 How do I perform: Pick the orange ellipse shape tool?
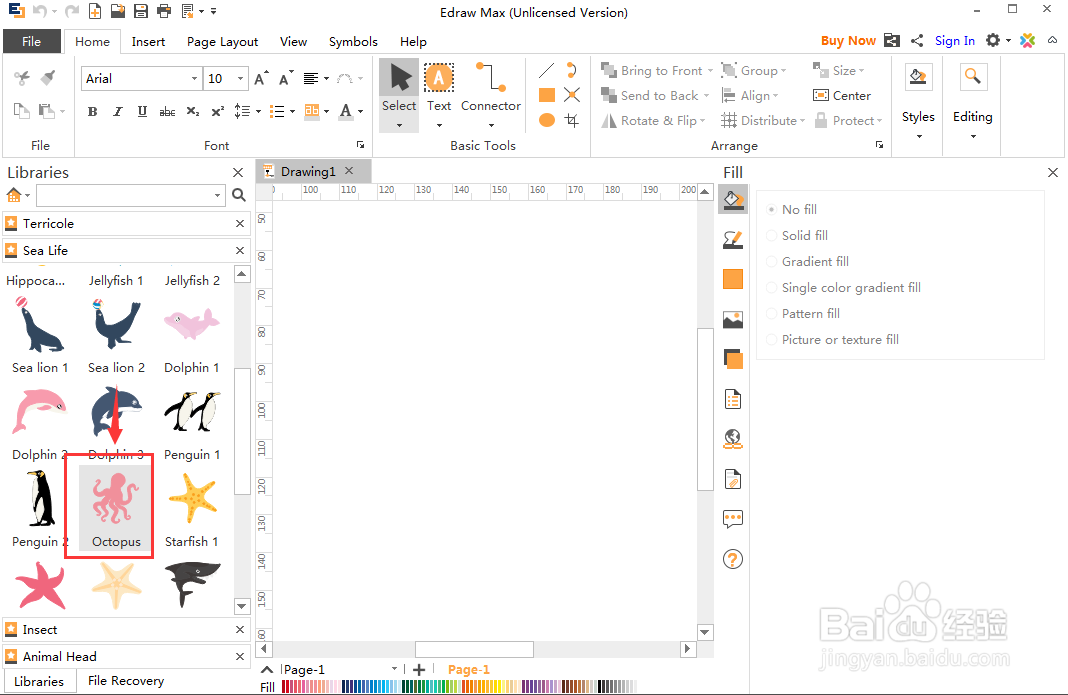546,120
